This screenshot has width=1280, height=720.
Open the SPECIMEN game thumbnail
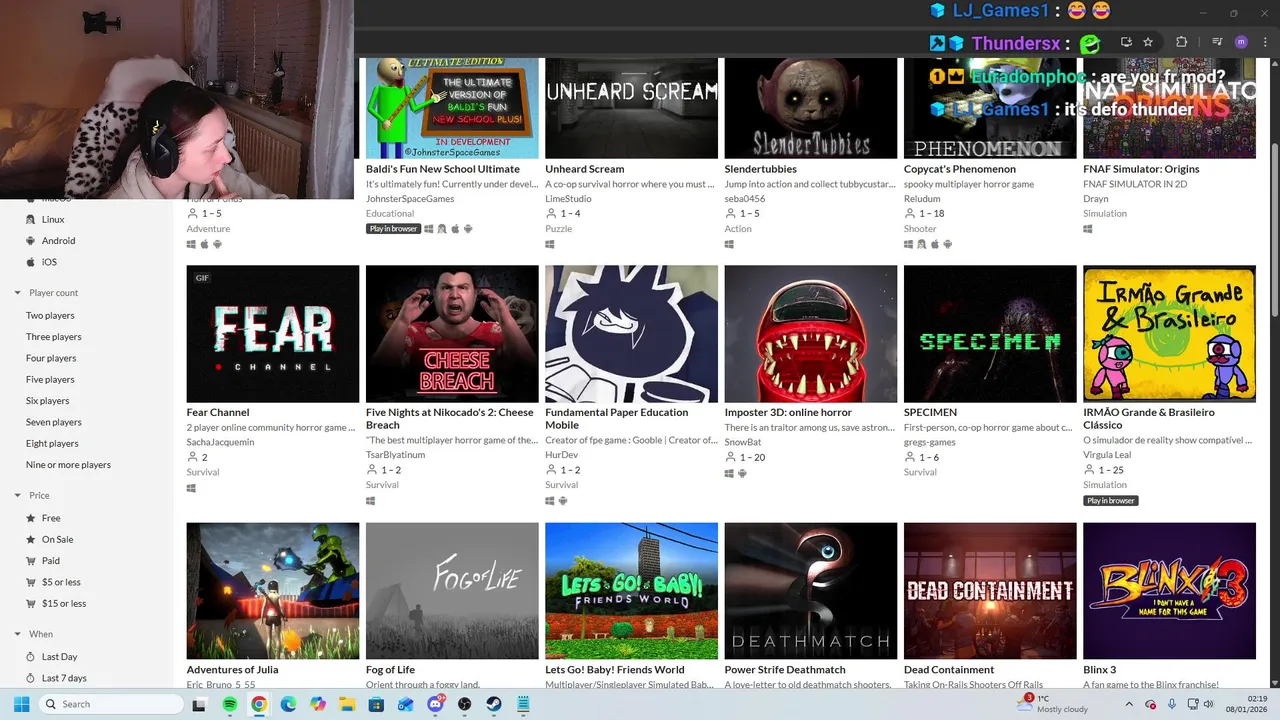[x=990, y=334]
